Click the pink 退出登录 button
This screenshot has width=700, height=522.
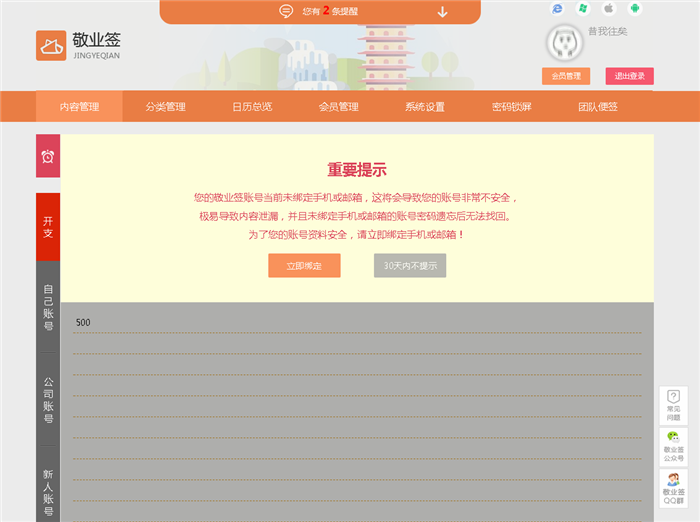click(629, 76)
